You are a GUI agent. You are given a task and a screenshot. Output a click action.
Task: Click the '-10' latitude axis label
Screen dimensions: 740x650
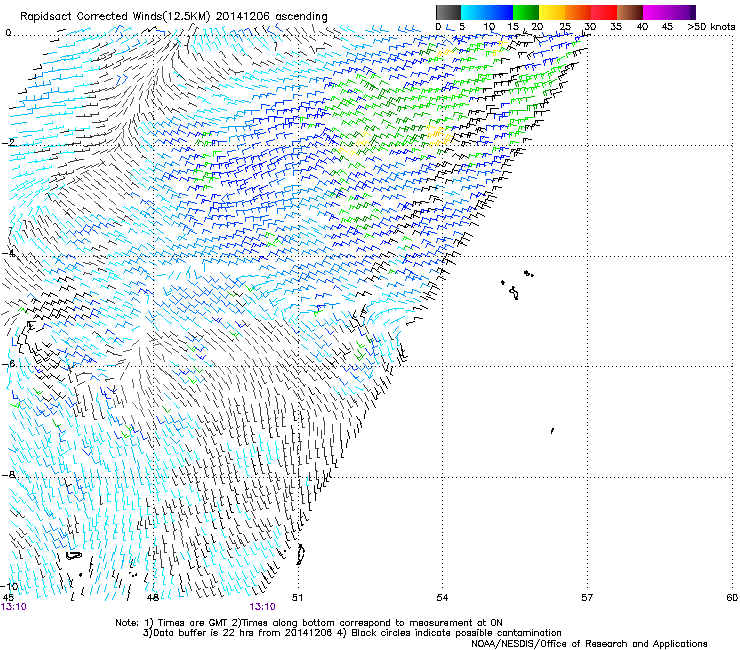pos(10,586)
